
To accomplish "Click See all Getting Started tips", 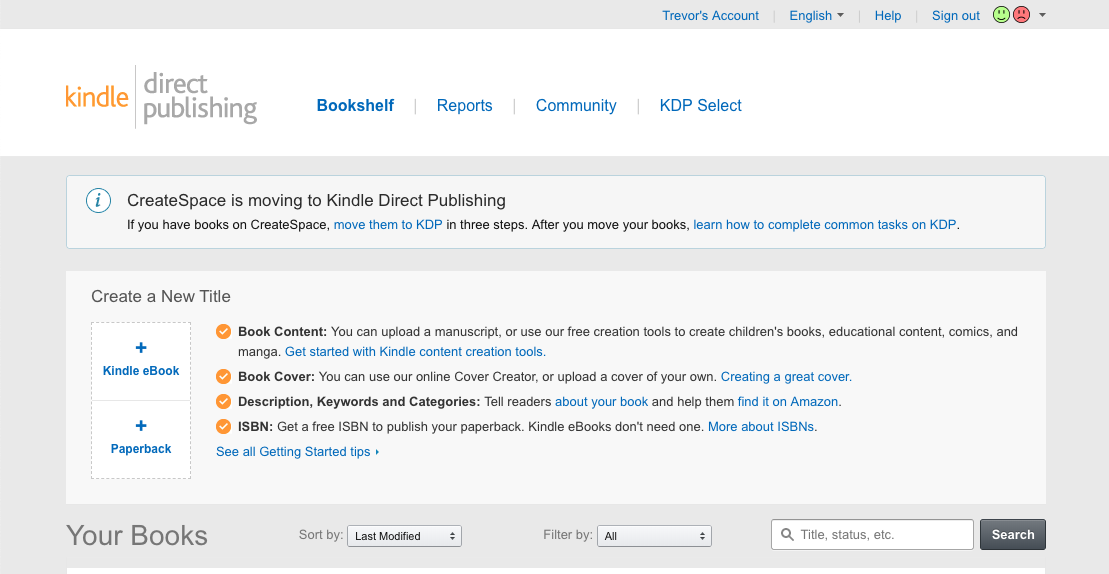I will click(x=296, y=452).
